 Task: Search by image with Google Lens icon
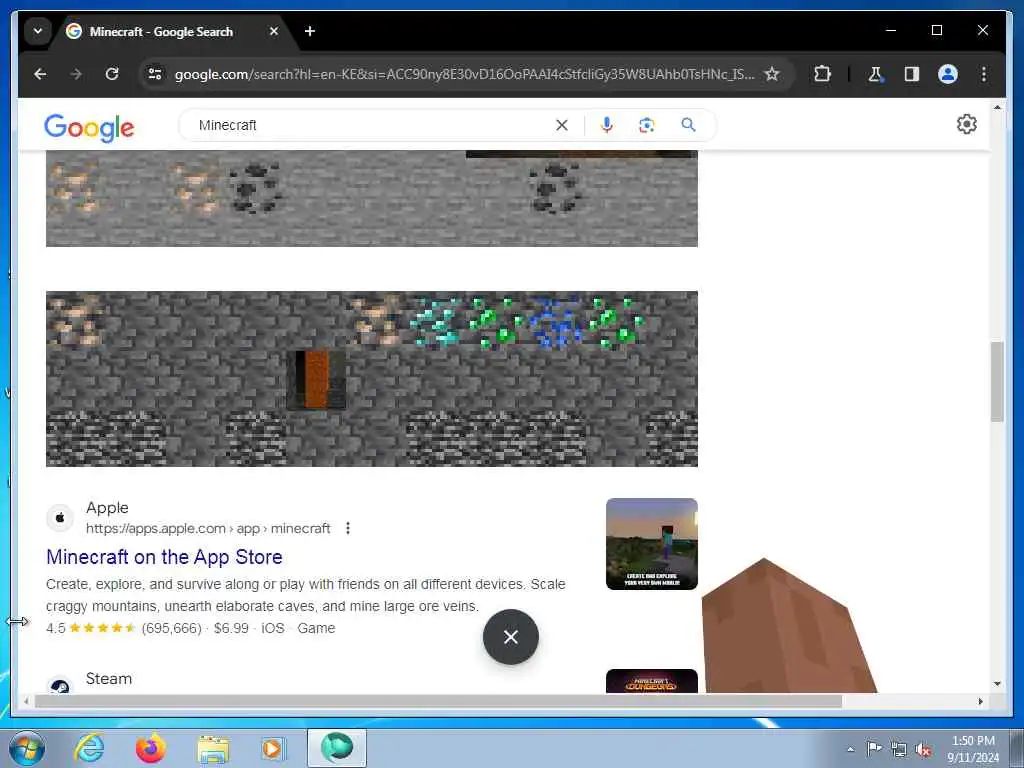coord(647,125)
